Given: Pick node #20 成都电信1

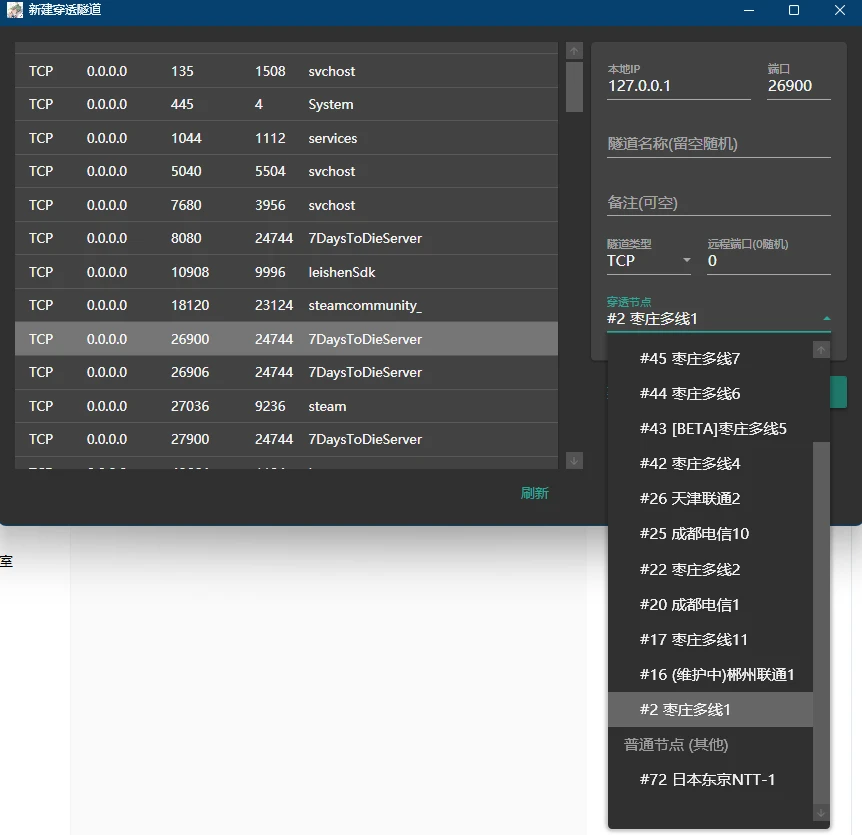Looking at the screenshot, I should click(710, 605).
